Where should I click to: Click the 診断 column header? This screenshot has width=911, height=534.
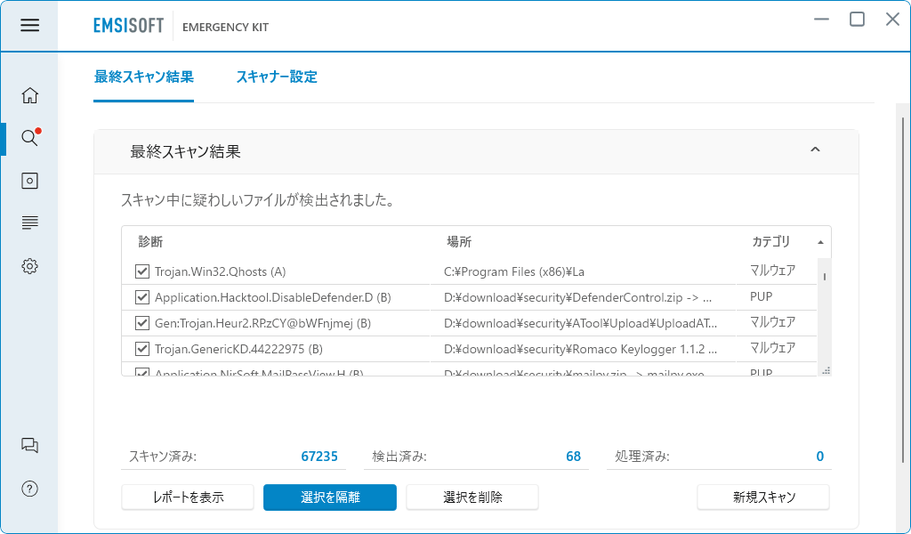tap(150, 242)
